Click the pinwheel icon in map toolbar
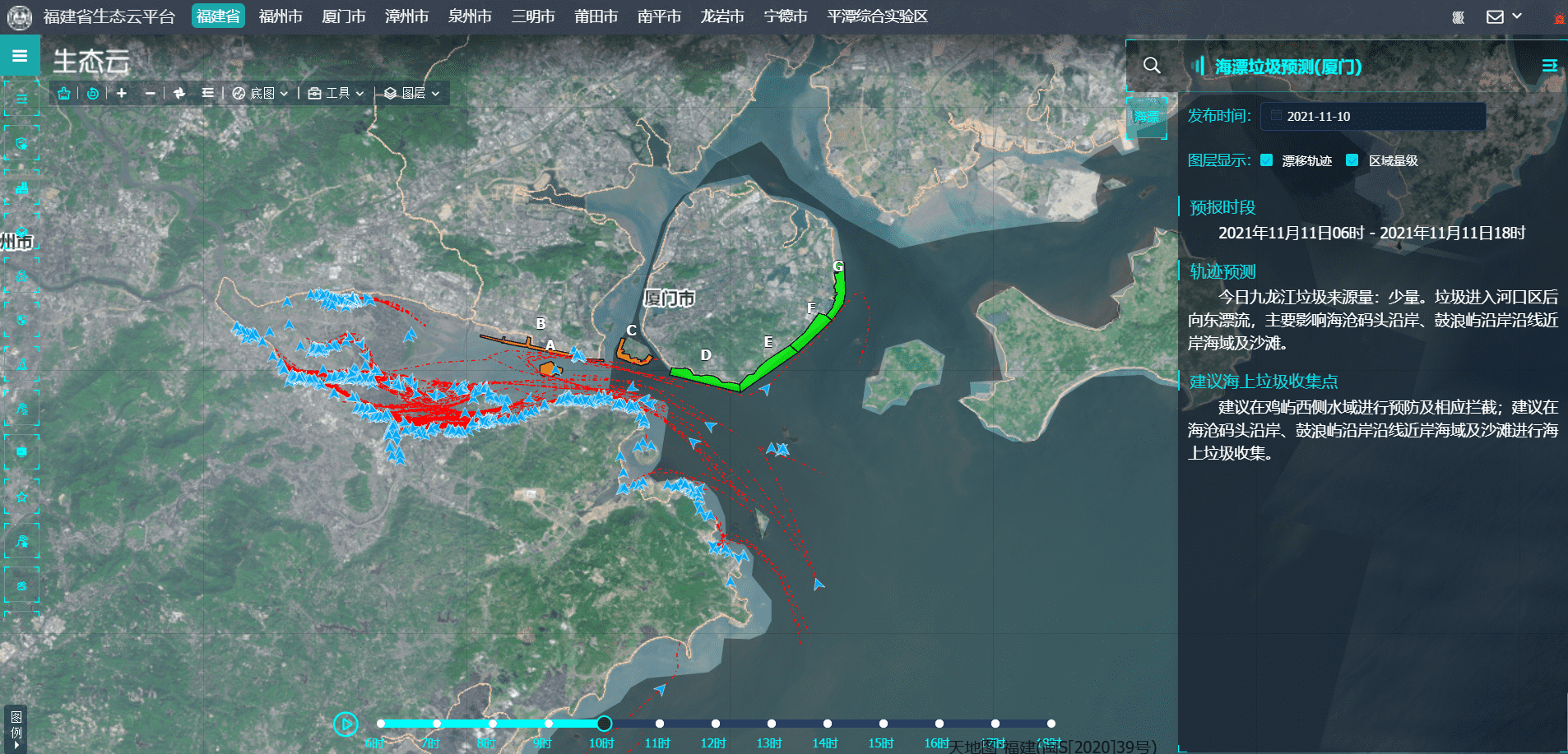 [179, 94]
